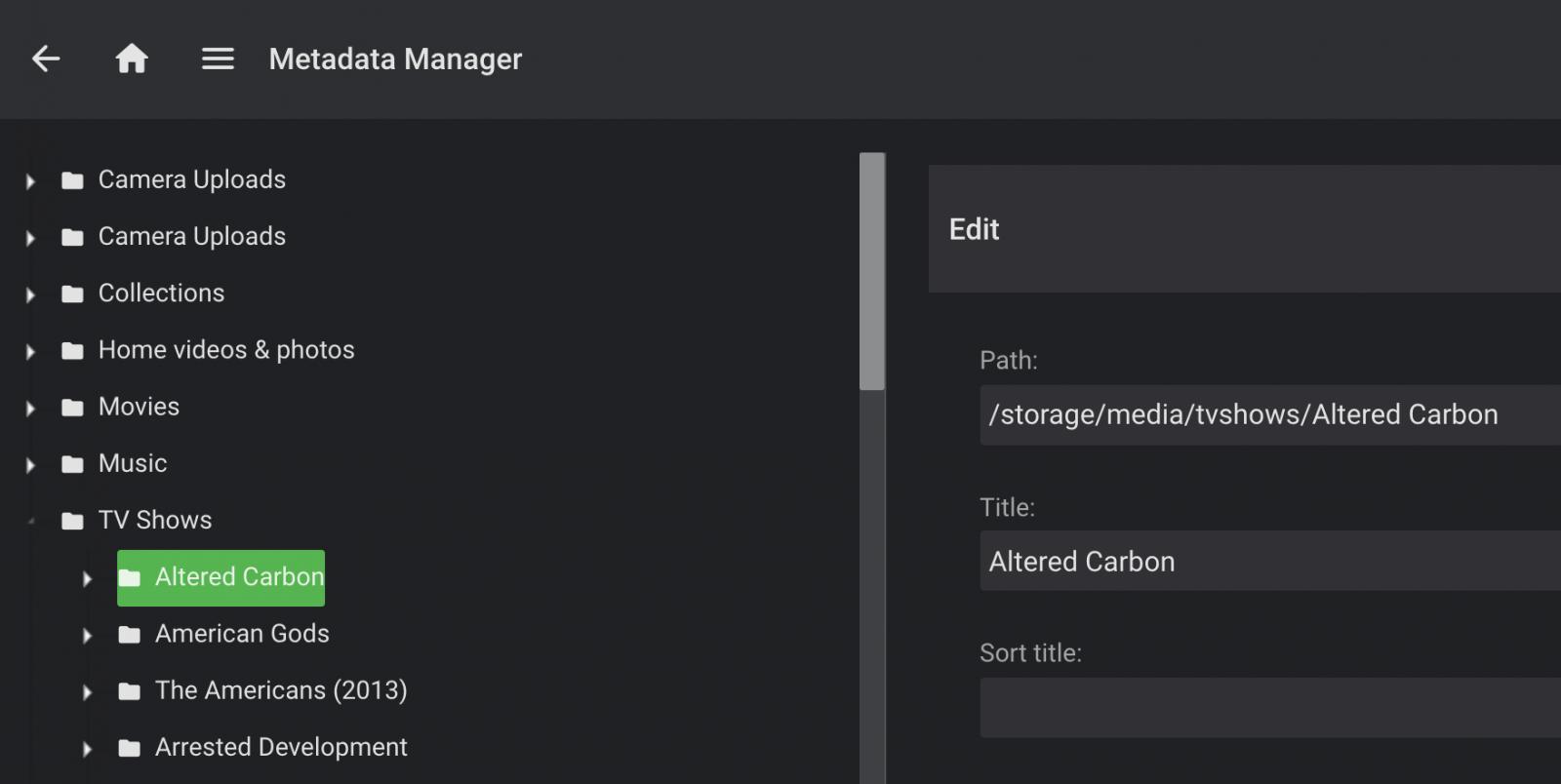Expand The Americans (2013) node
This screenshot has height=784, width=1561.
point(87,692)
